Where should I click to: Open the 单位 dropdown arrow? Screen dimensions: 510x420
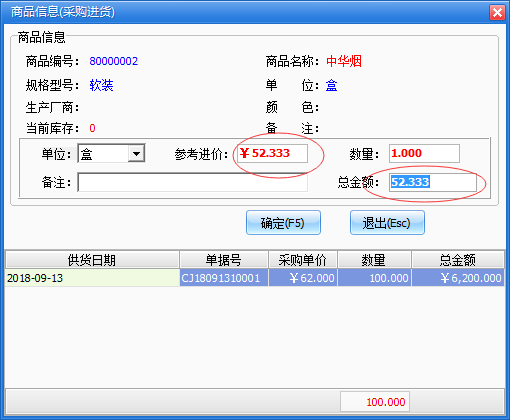point(136,154)
